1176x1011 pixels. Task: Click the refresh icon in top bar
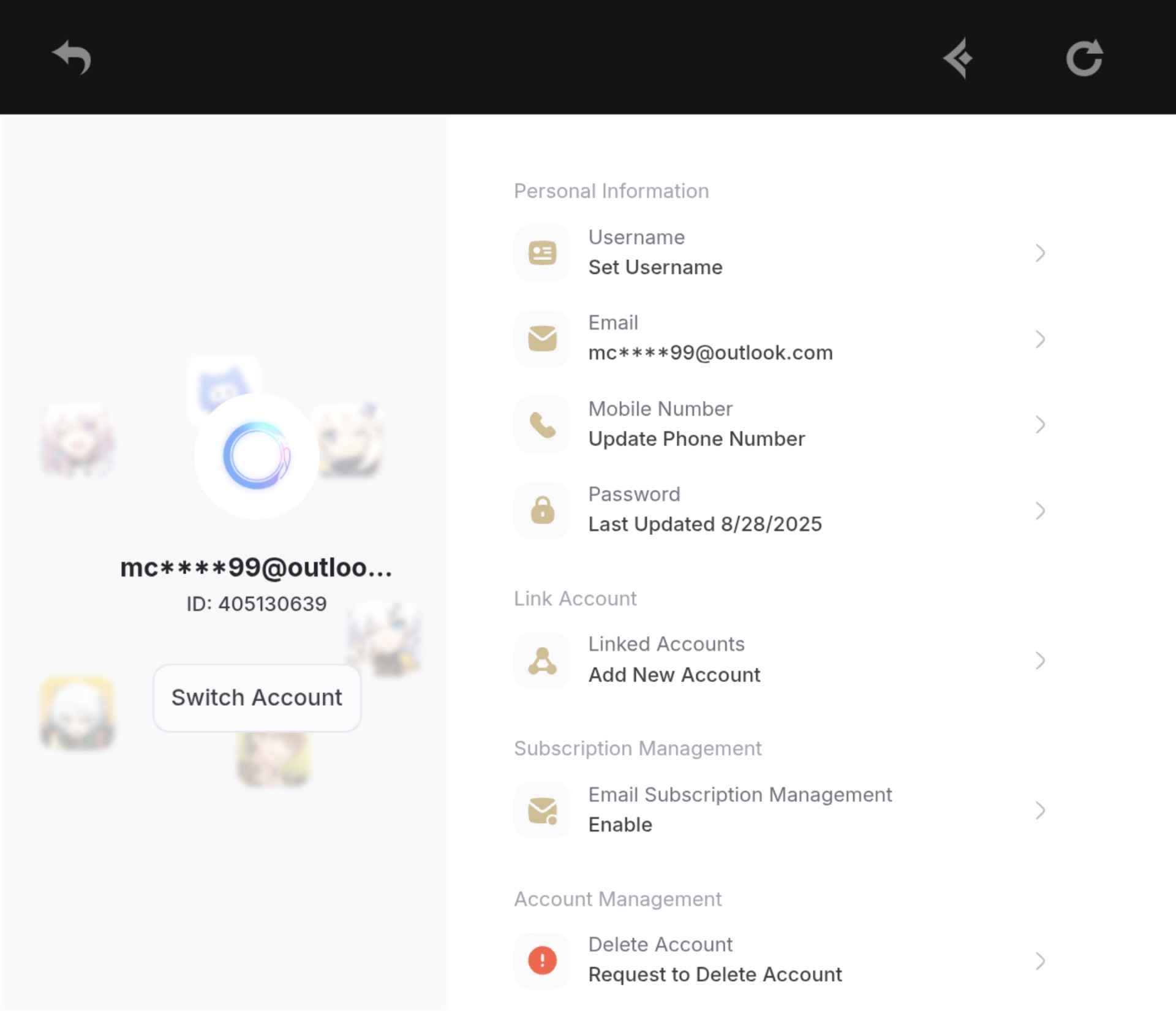[1084, 58]
